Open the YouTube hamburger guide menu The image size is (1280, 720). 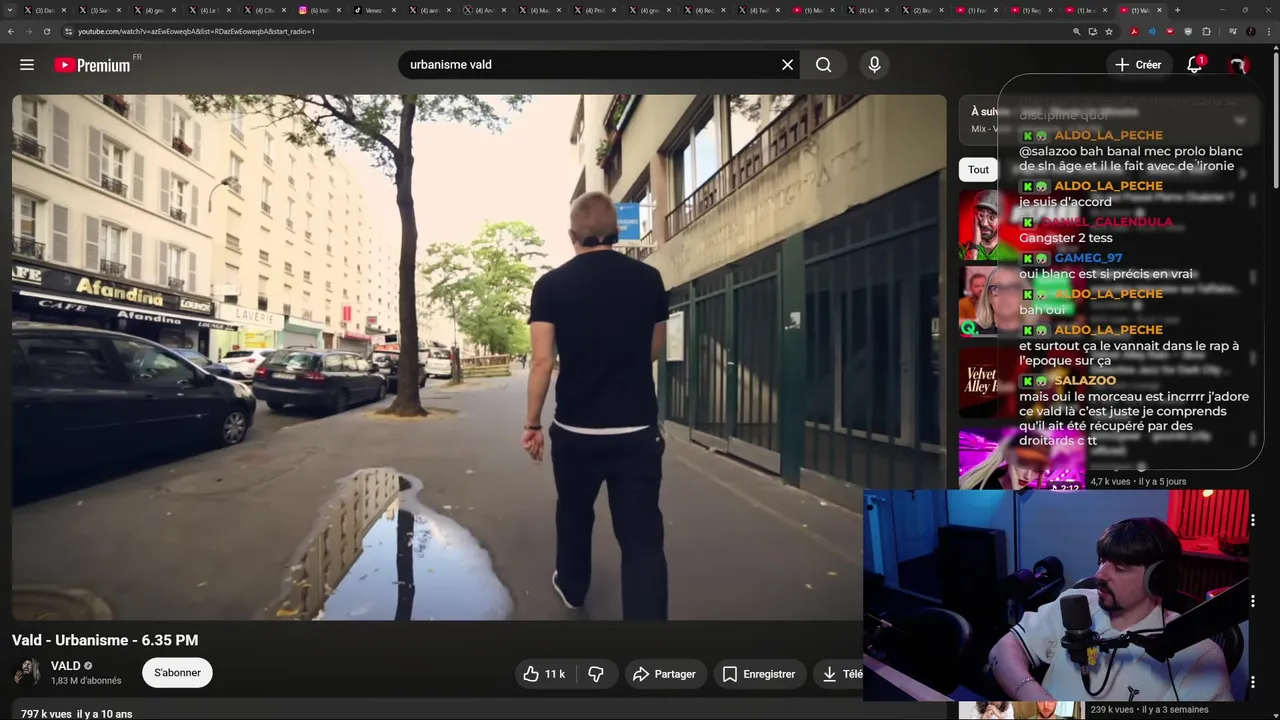[x=27, y=65]
